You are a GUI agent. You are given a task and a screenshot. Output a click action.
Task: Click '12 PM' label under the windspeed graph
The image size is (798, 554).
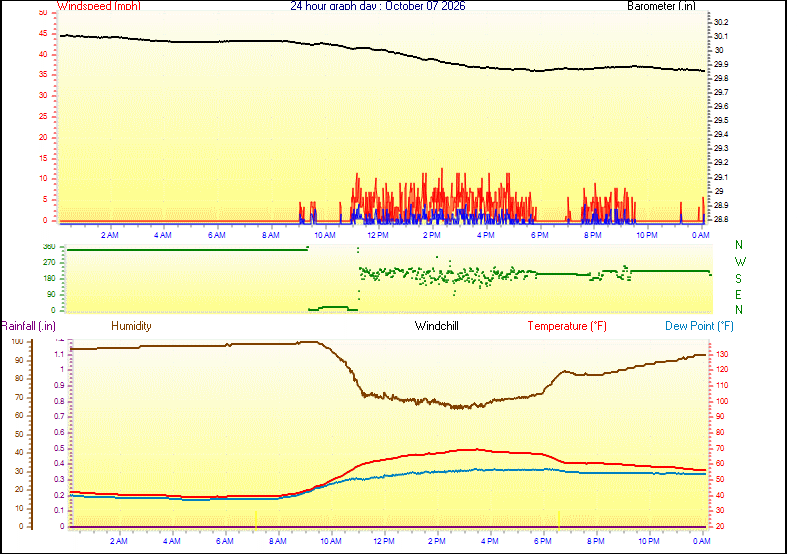(378, 235)
